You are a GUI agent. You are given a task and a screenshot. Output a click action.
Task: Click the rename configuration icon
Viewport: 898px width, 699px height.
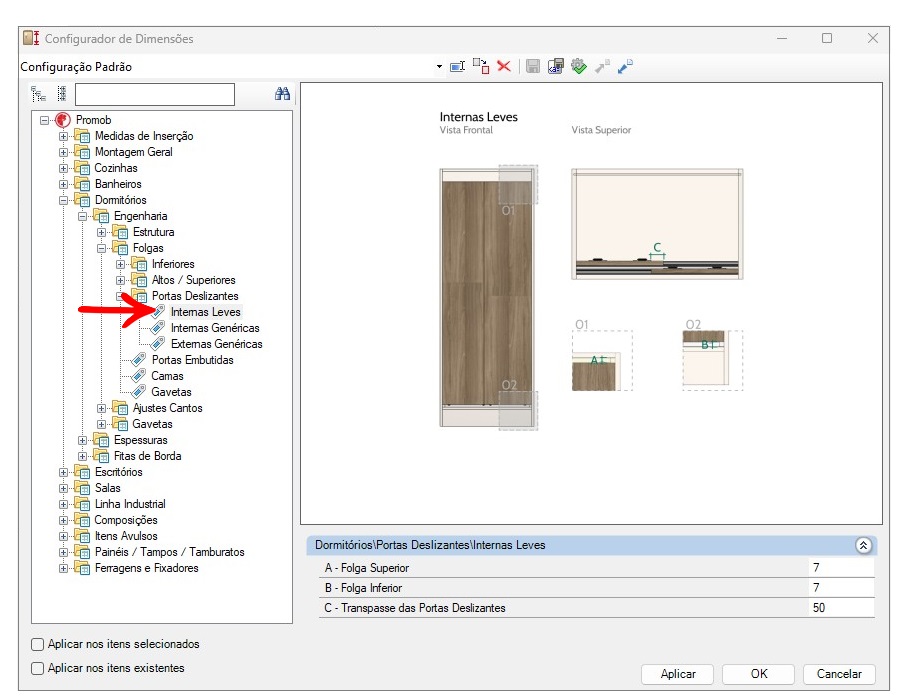coord(457,67)
